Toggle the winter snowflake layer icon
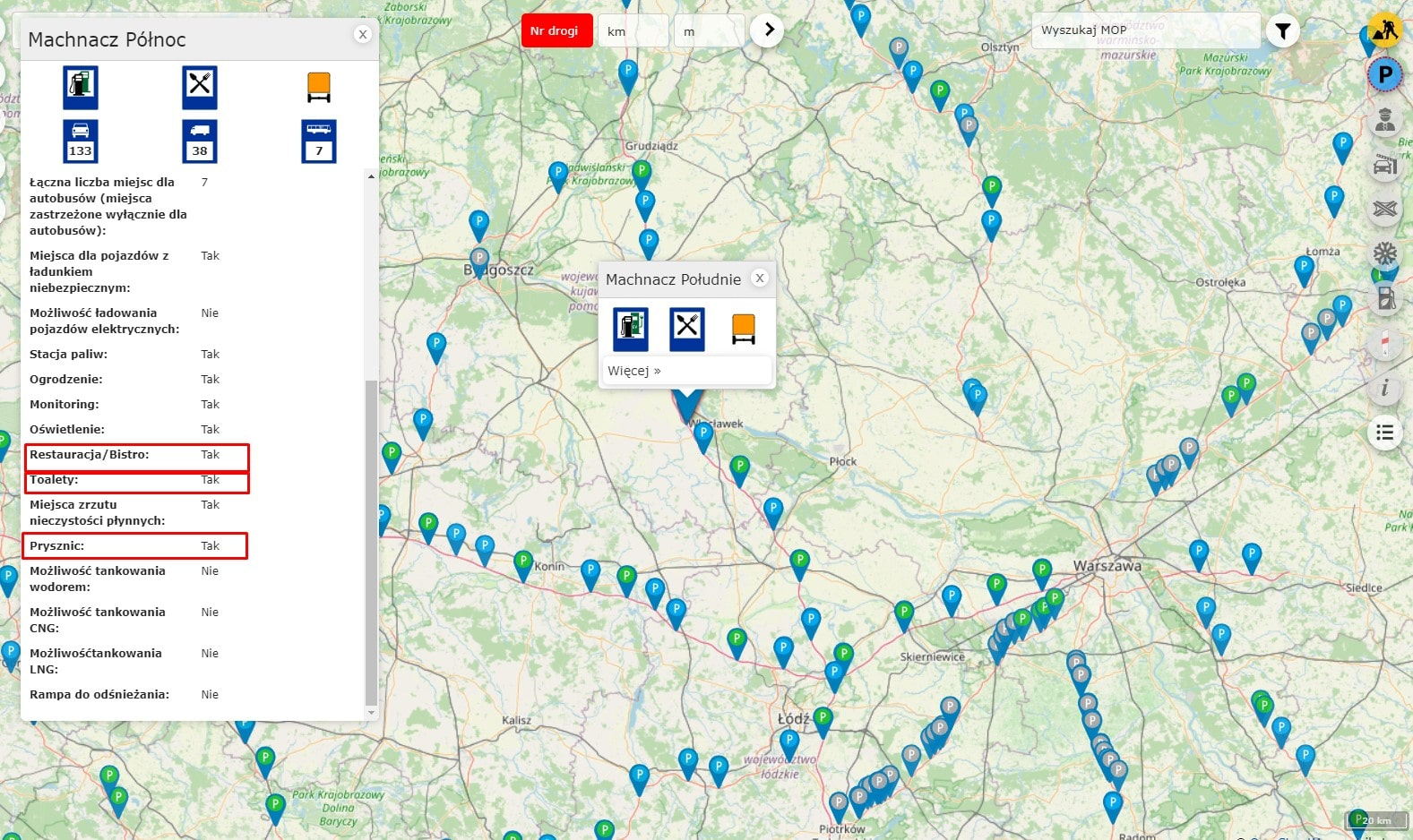Screen dimensions: 1413x840 click(1385, 253)
